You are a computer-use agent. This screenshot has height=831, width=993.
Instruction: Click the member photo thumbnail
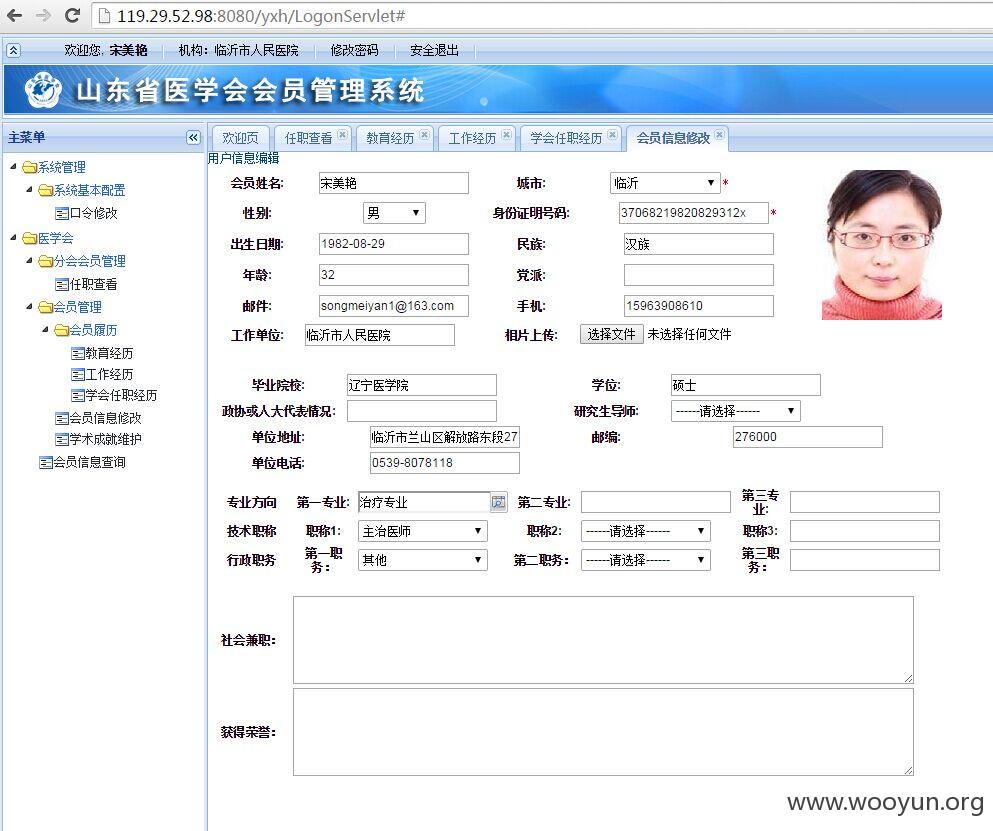pyautogui.click(x=882, y=244)
